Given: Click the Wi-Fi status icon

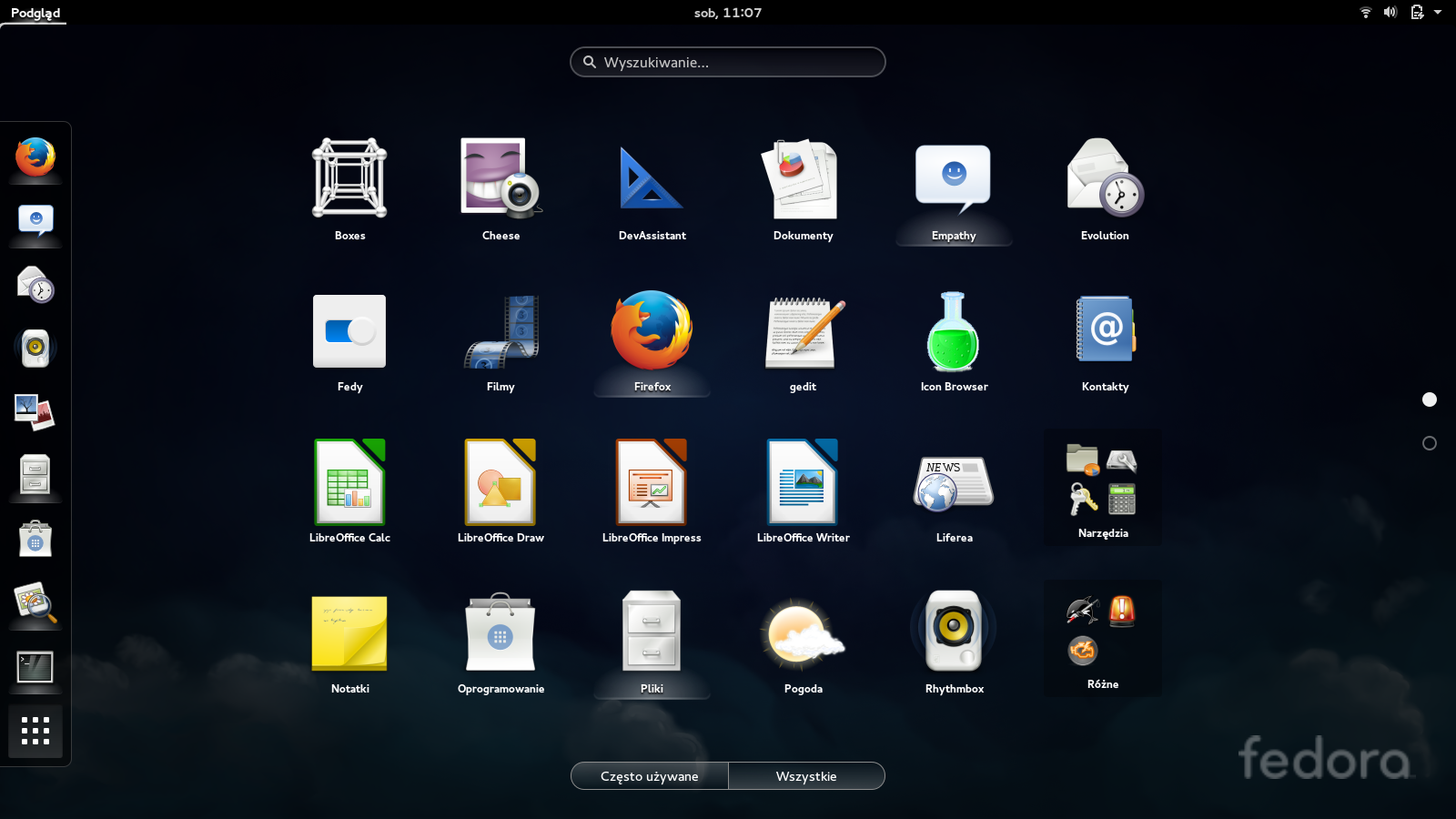Looking at the screenshot, I should point(1365,12).
